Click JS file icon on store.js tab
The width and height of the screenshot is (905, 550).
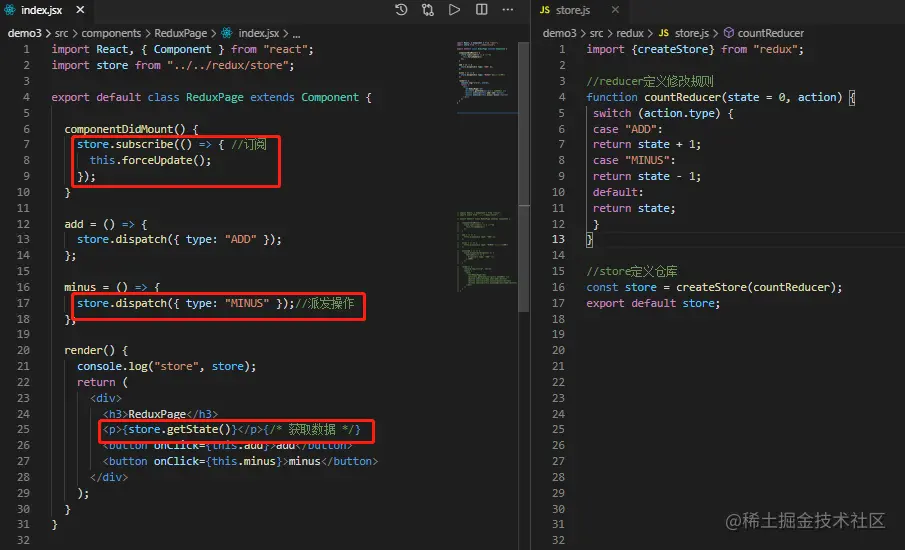click(x=545, y=10)
